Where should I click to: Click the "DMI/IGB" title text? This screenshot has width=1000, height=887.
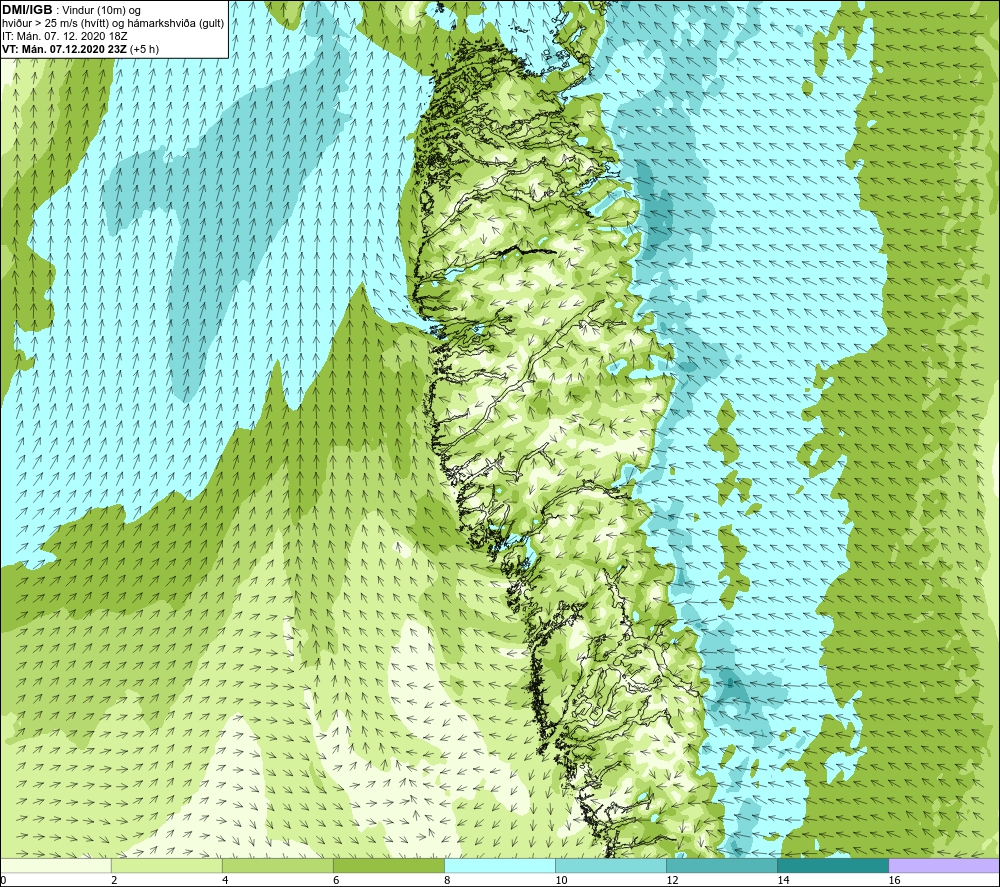27,10
